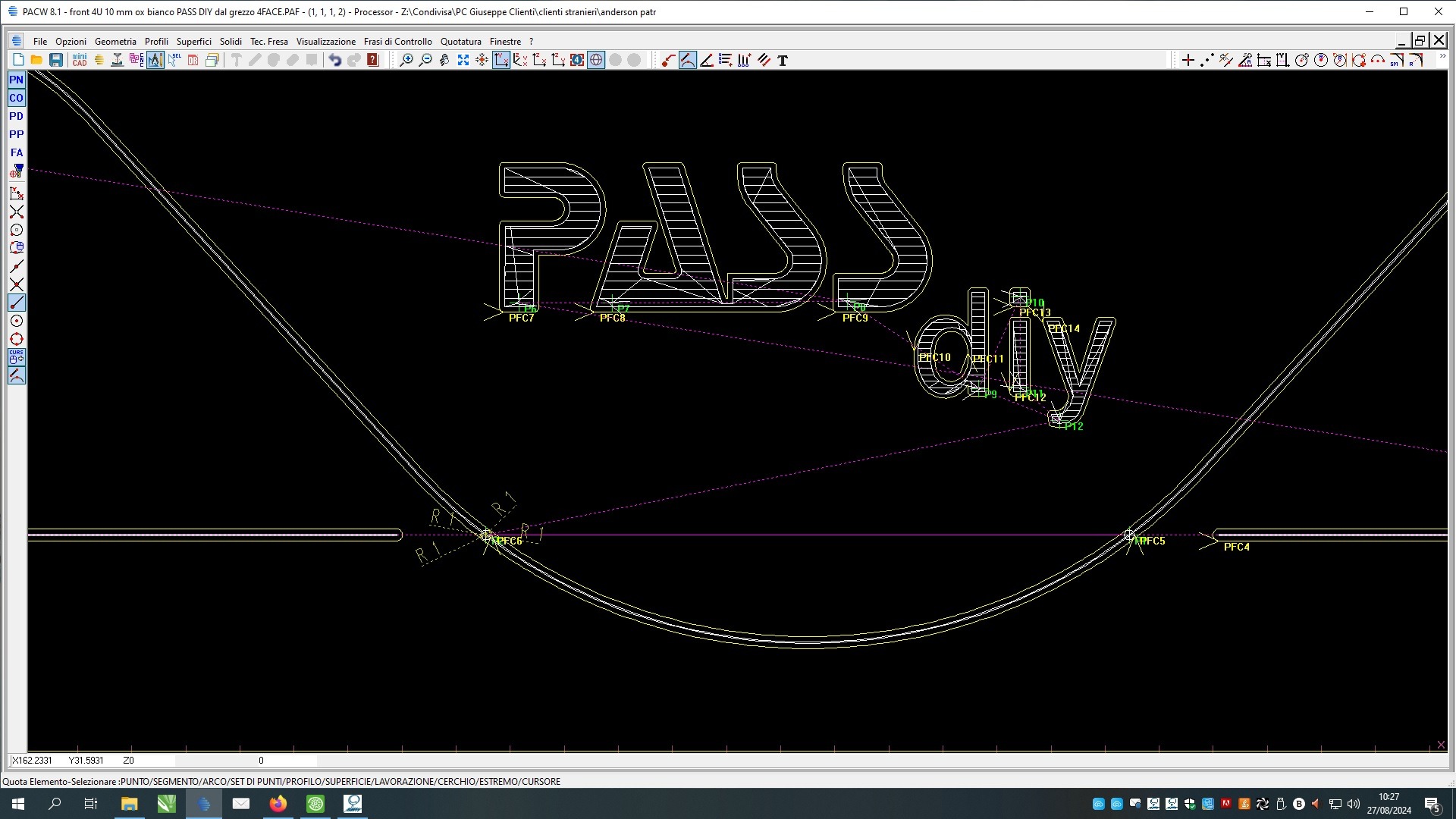1456x819 pixels.
Task: Open the Solidi menu
Action: (x=231, y=42)
